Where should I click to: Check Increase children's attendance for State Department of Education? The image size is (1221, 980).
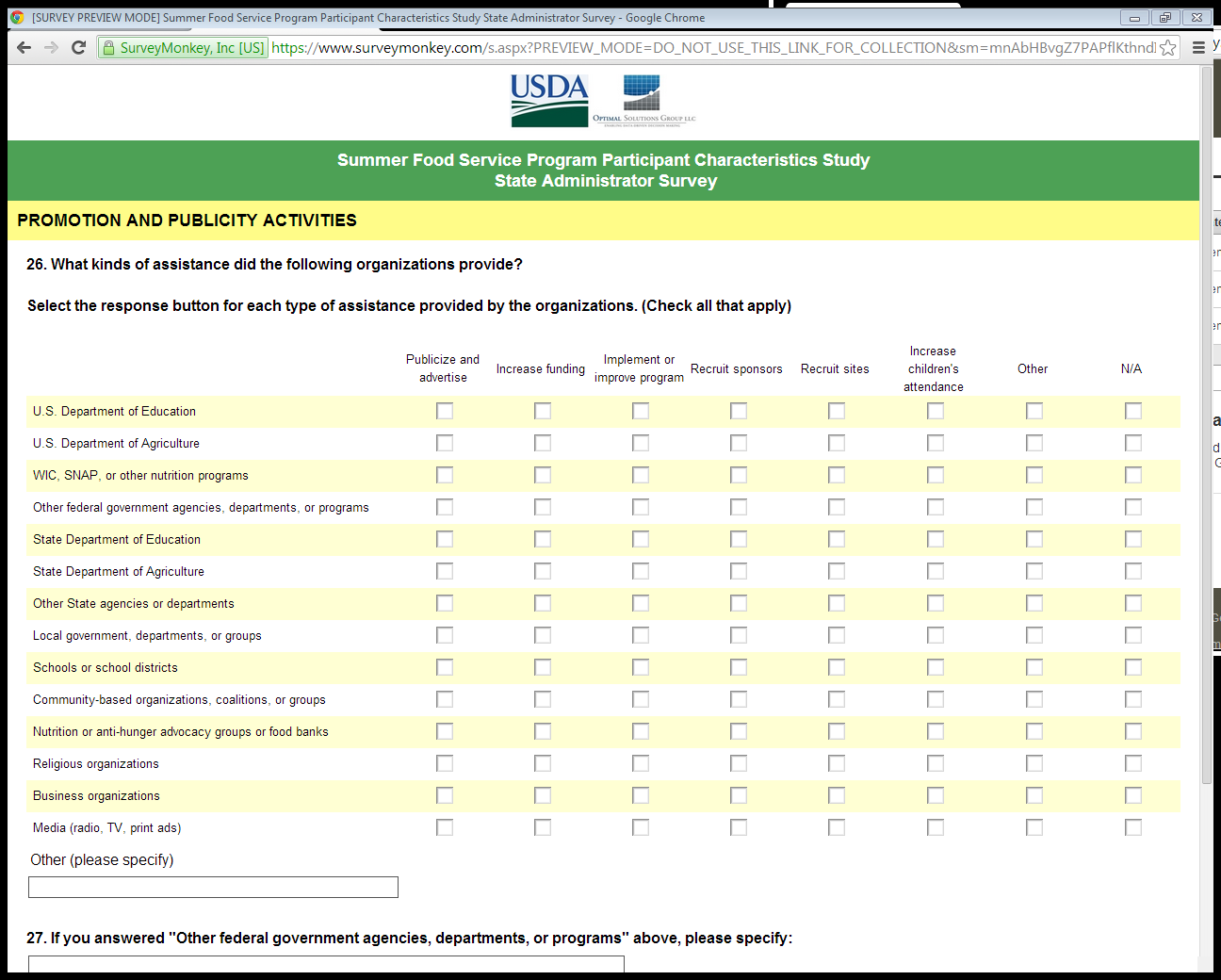pos(936,539)
